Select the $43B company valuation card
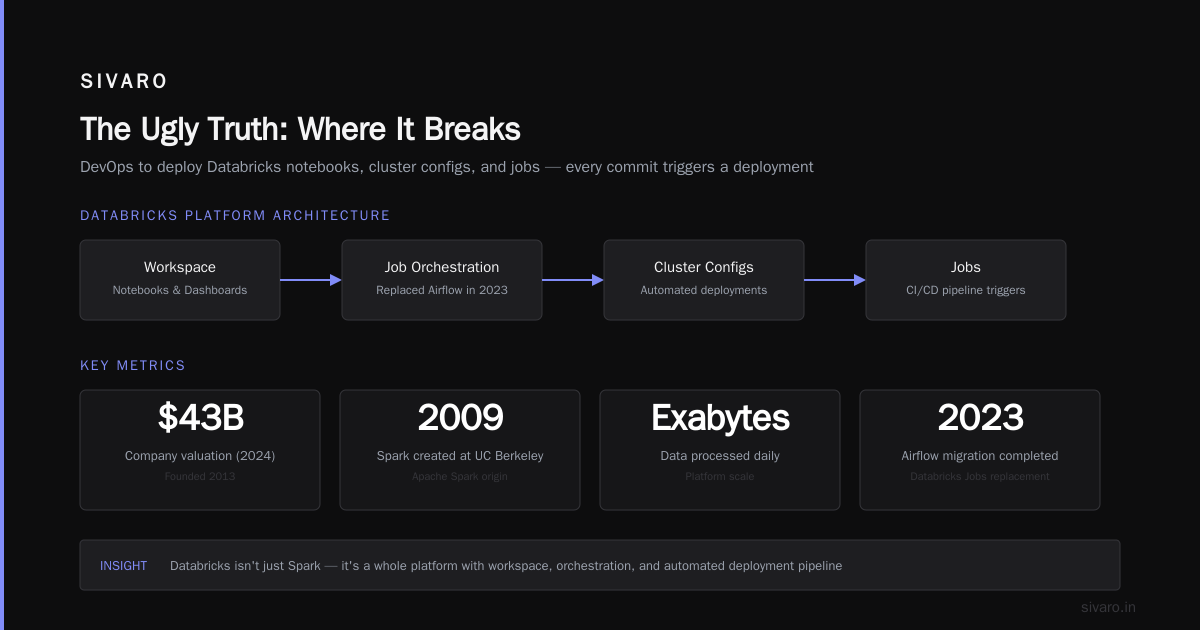1200x630 pixels. click(200, 450)
